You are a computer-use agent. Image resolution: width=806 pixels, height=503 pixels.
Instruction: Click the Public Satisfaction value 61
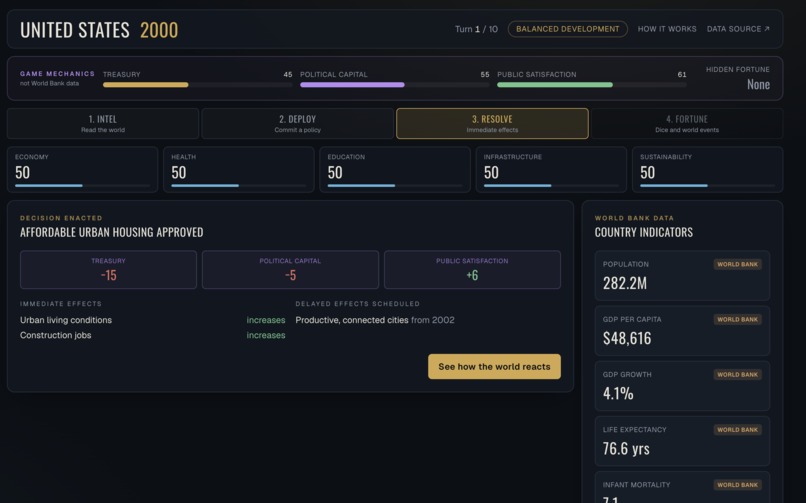[x=682, y=74]
